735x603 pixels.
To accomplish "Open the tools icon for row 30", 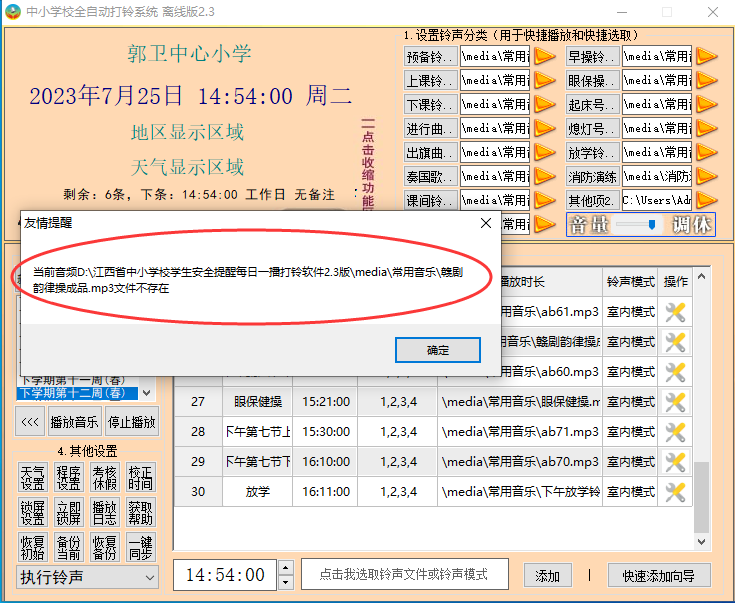I will coord(675,492).
